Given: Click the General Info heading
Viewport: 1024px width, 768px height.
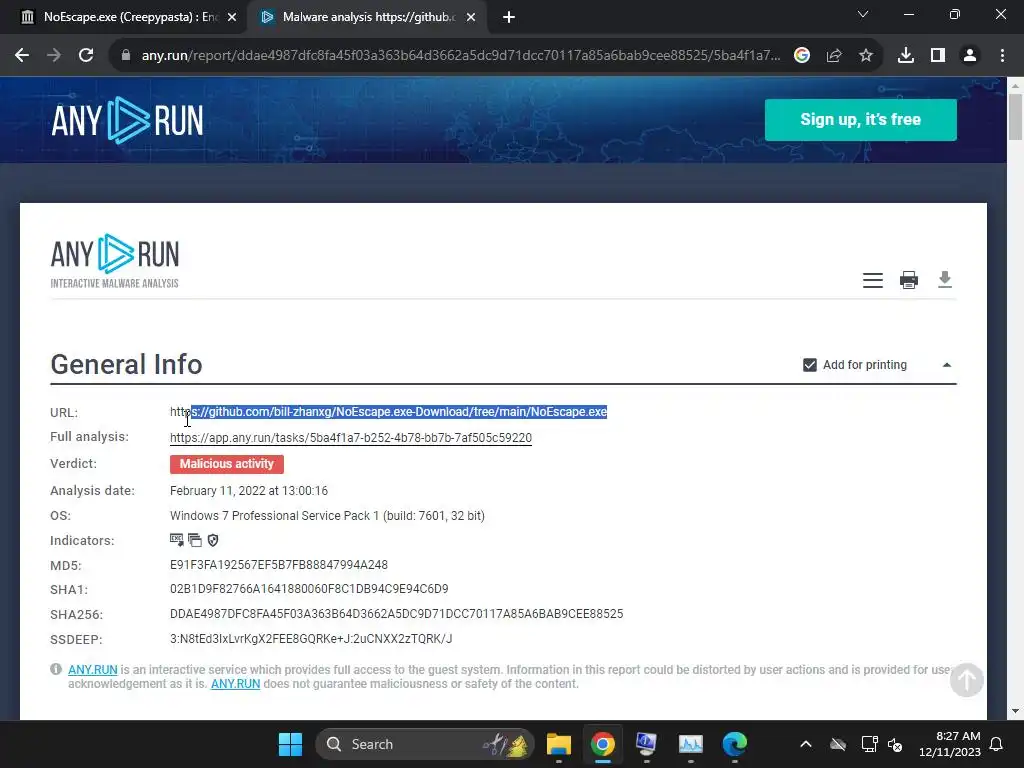Looking at the screenshot, I should pos(127,364).
